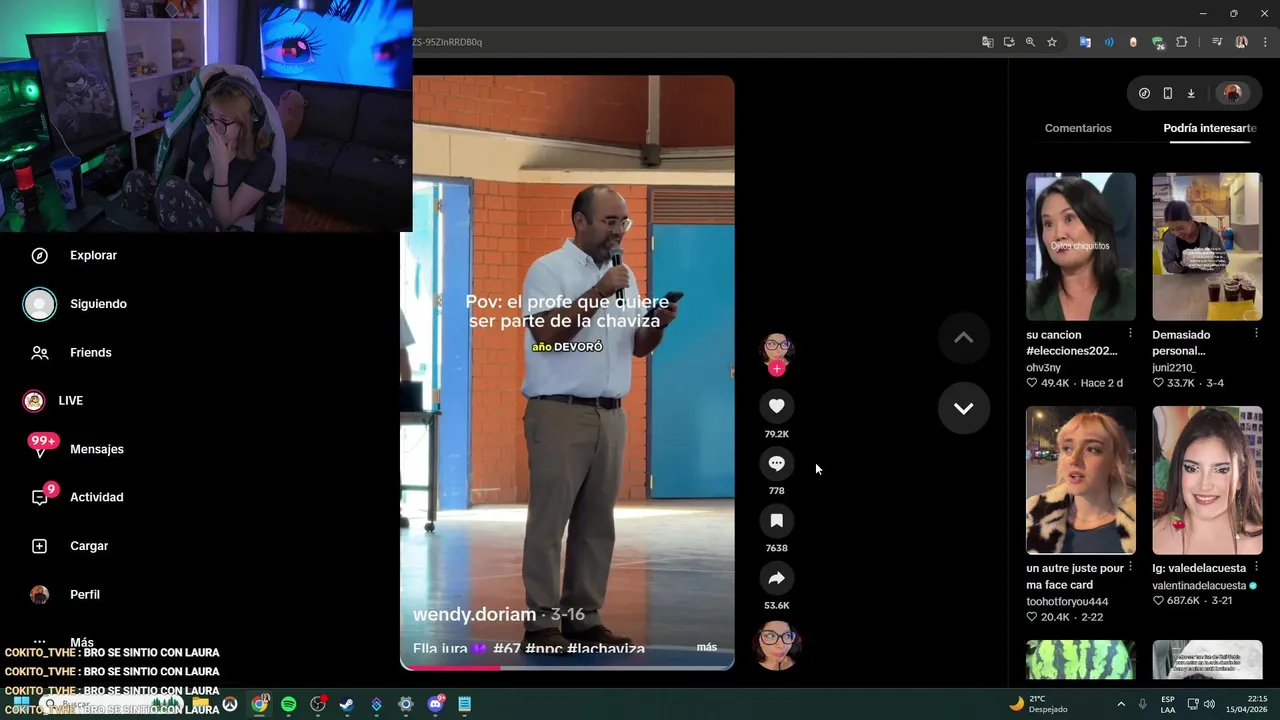
Task: Click the translate page icon in address bar
Action: (988, 42)
